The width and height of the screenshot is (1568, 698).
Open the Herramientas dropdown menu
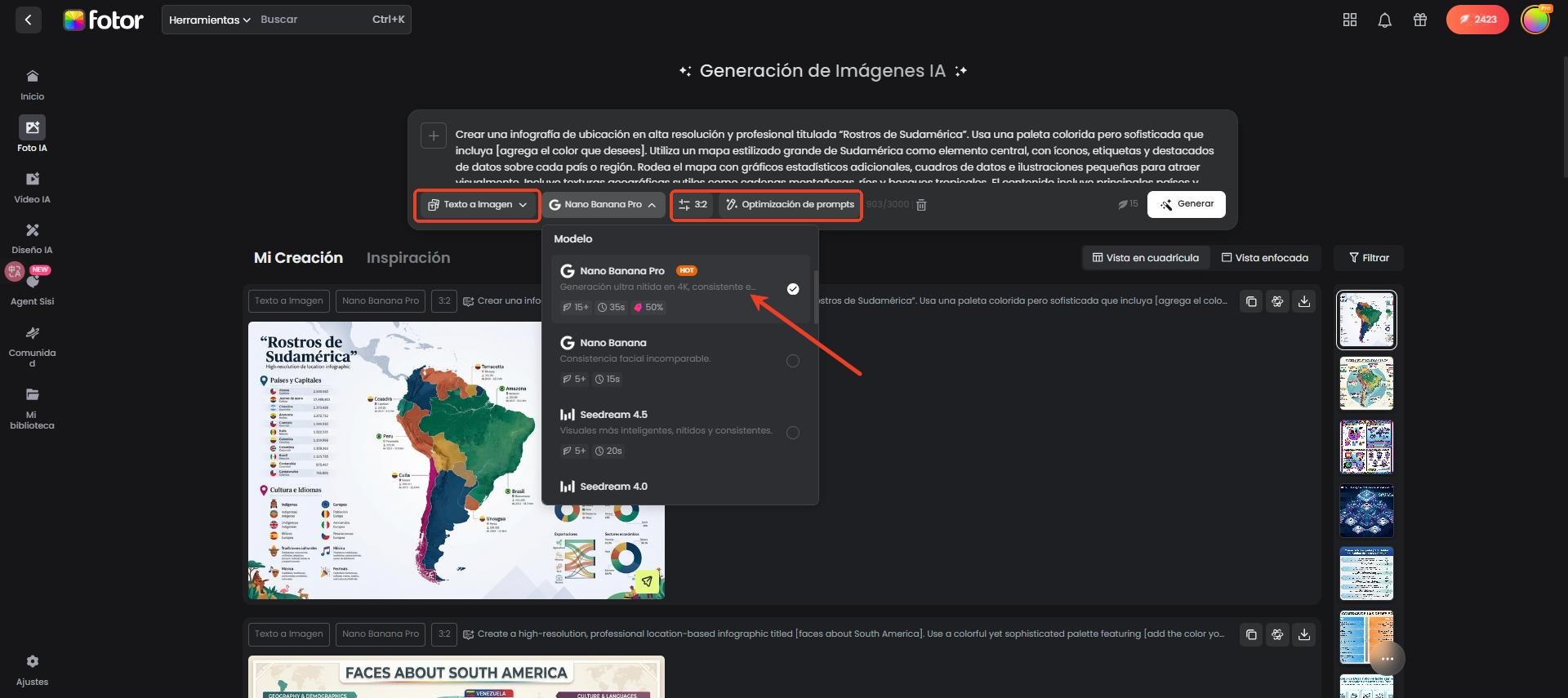pyautogui.click(x=209, y=20)
